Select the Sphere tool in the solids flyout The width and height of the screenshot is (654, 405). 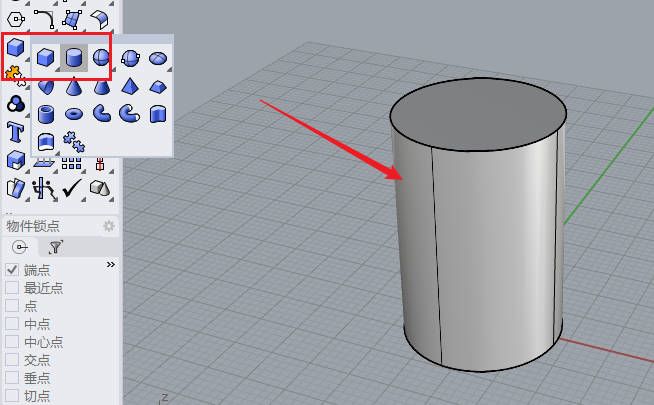pyautogui.click(x=101, y=58)
